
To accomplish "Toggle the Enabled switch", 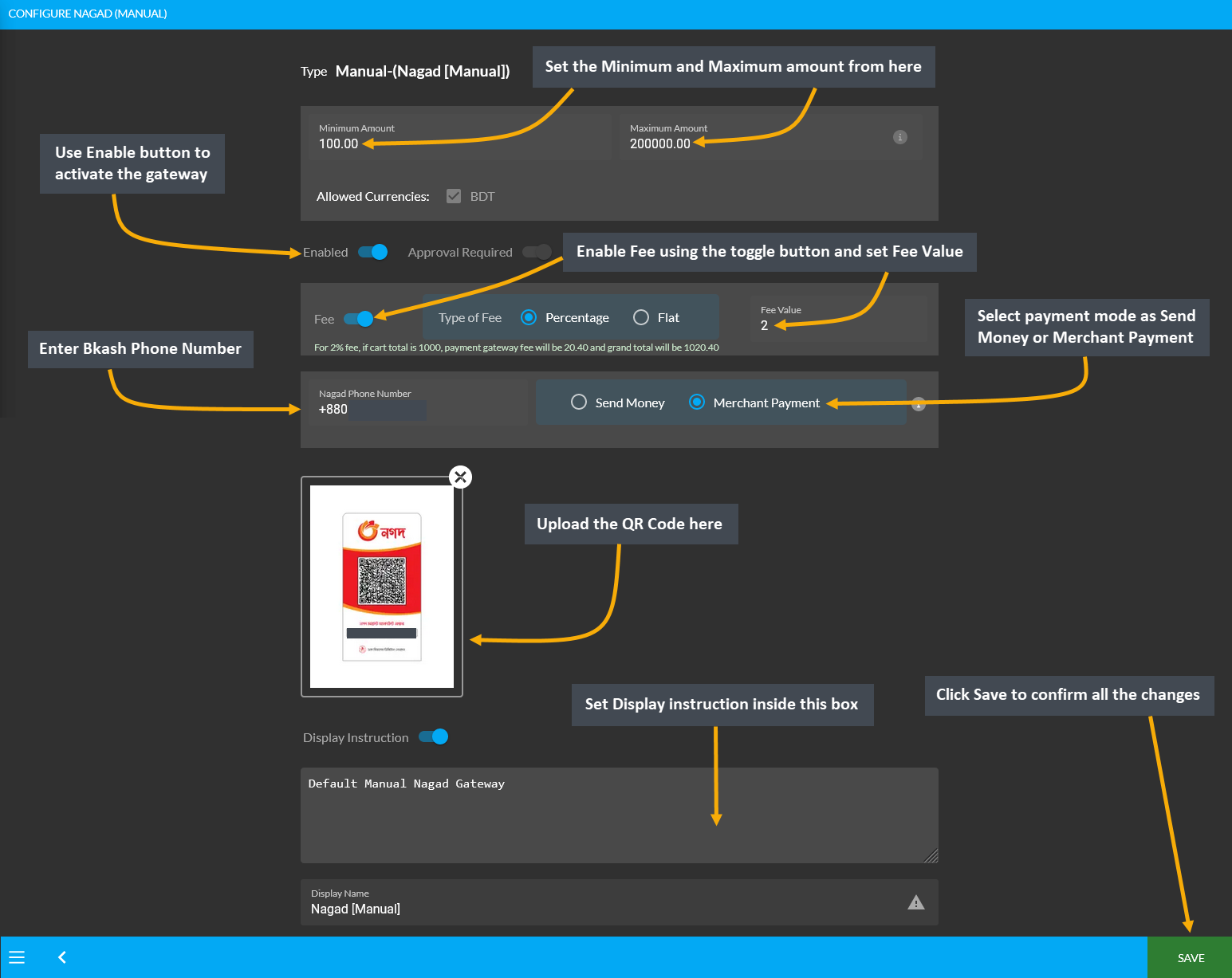I will click(x=372, y=252).
